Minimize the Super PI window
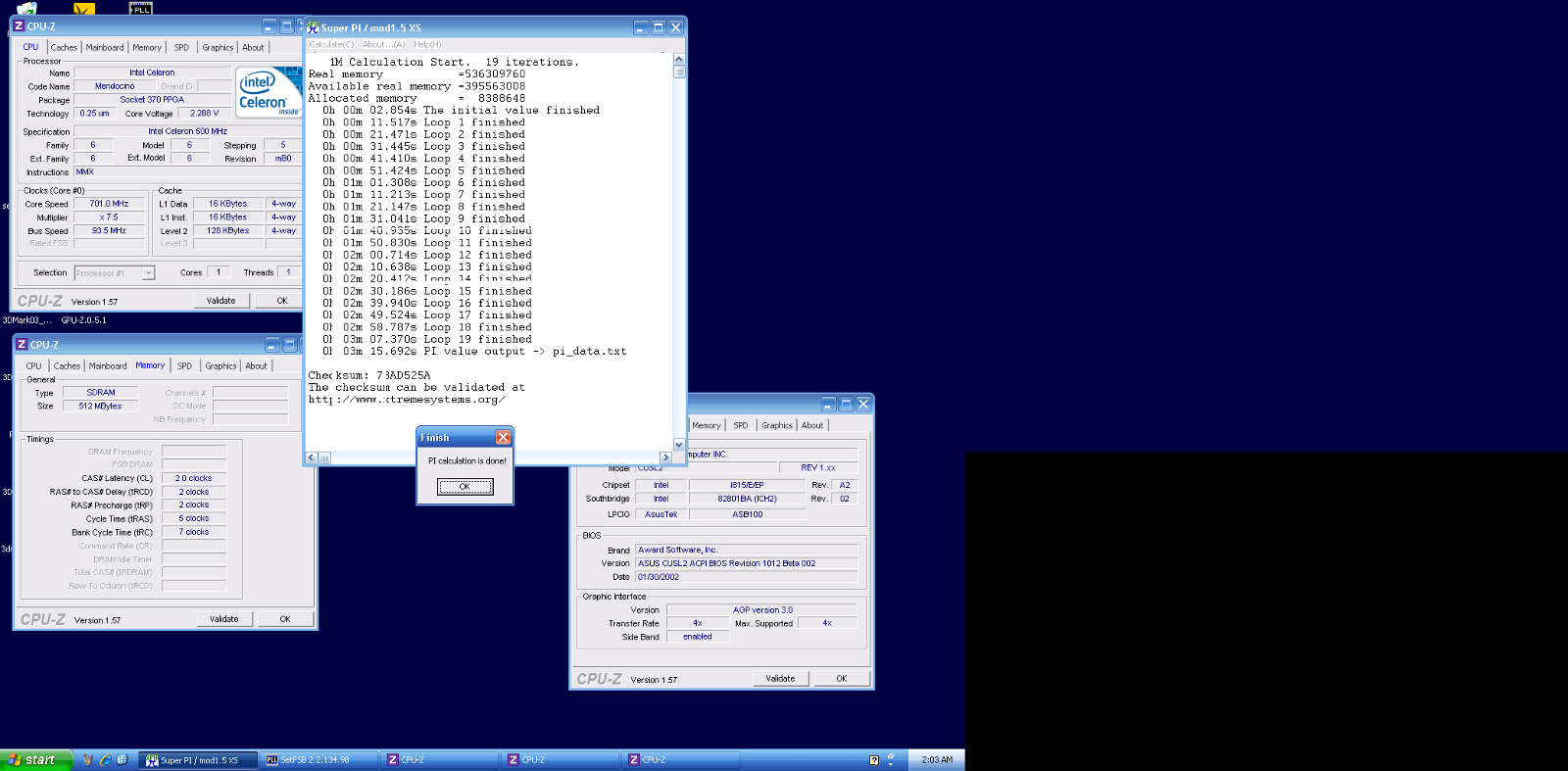The height and width of the screenshot is (771, 1568). [641, 27]
